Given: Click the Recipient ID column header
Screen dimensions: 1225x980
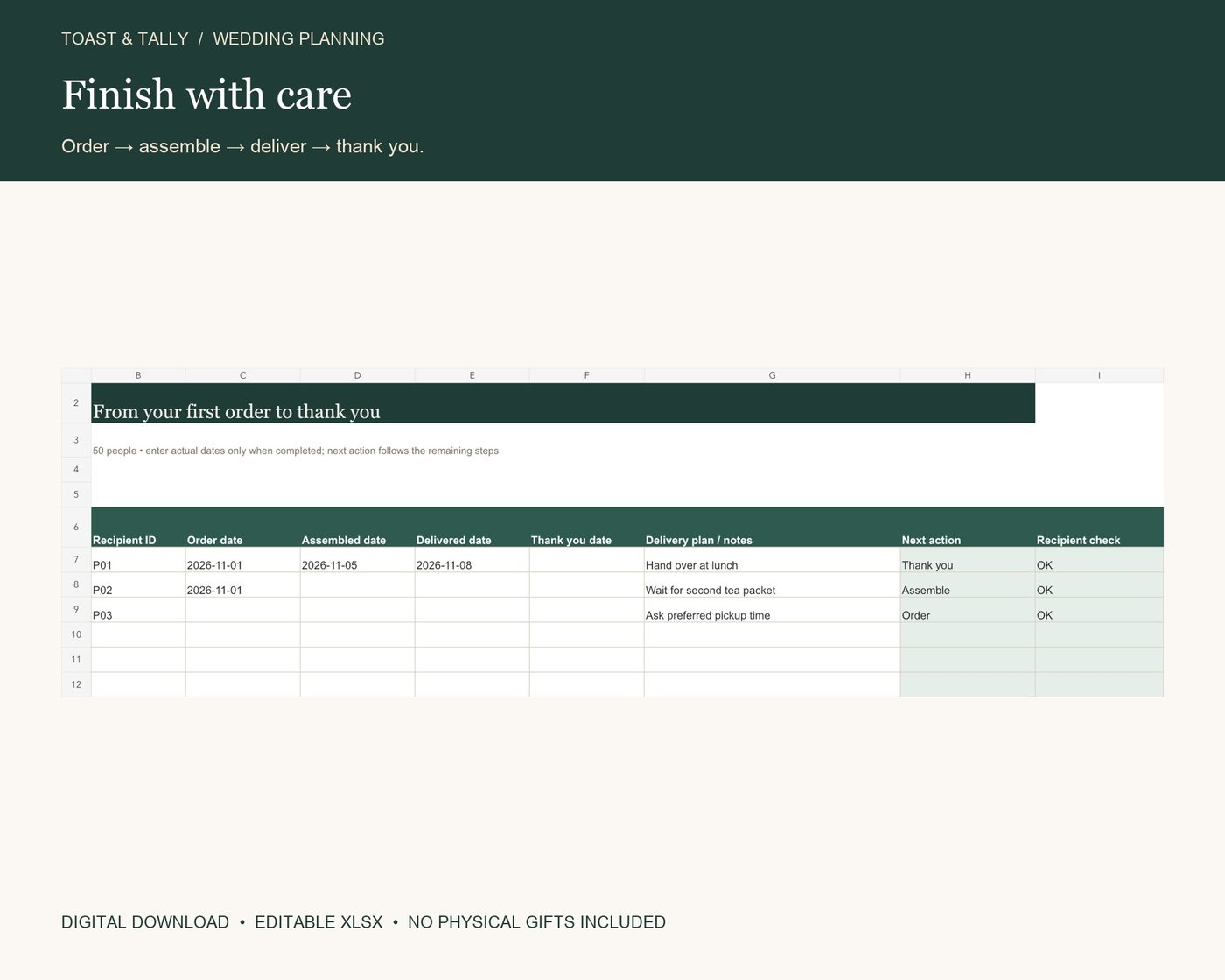Looking at the screenshot, I should [138, 528].
